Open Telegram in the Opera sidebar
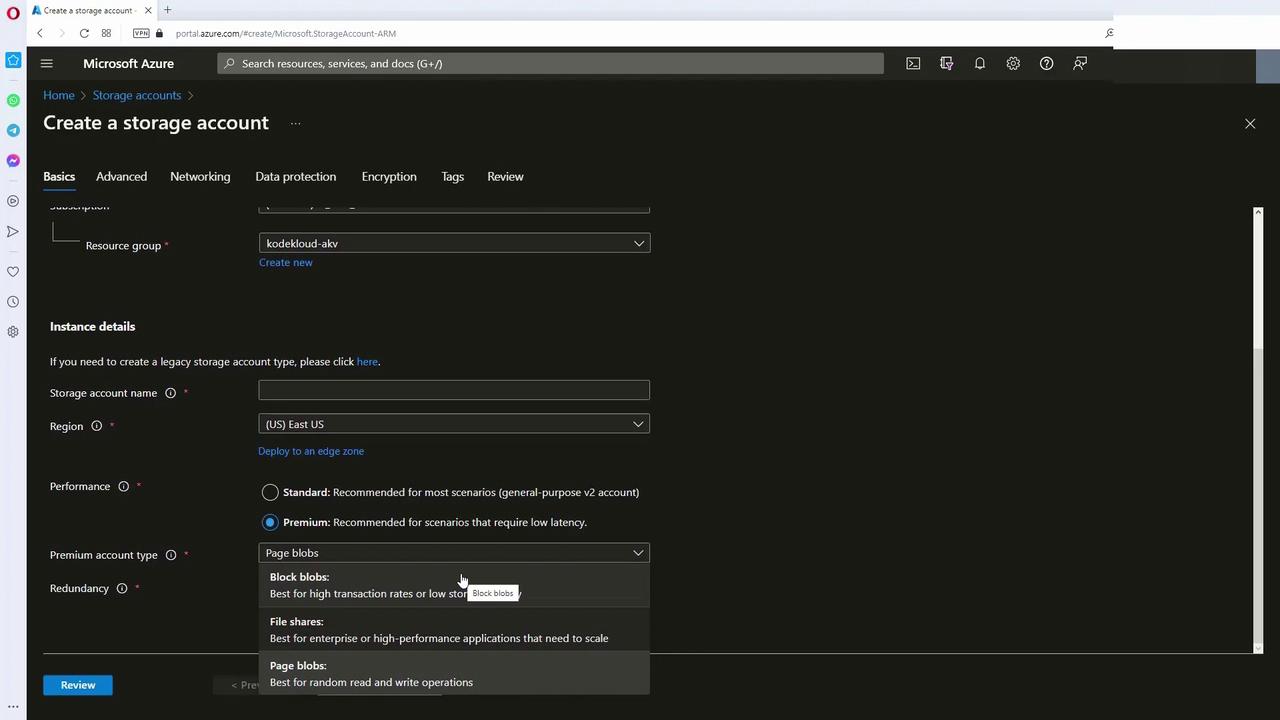This screenshot has width=1280, height=720. click(x=13, y=130)
